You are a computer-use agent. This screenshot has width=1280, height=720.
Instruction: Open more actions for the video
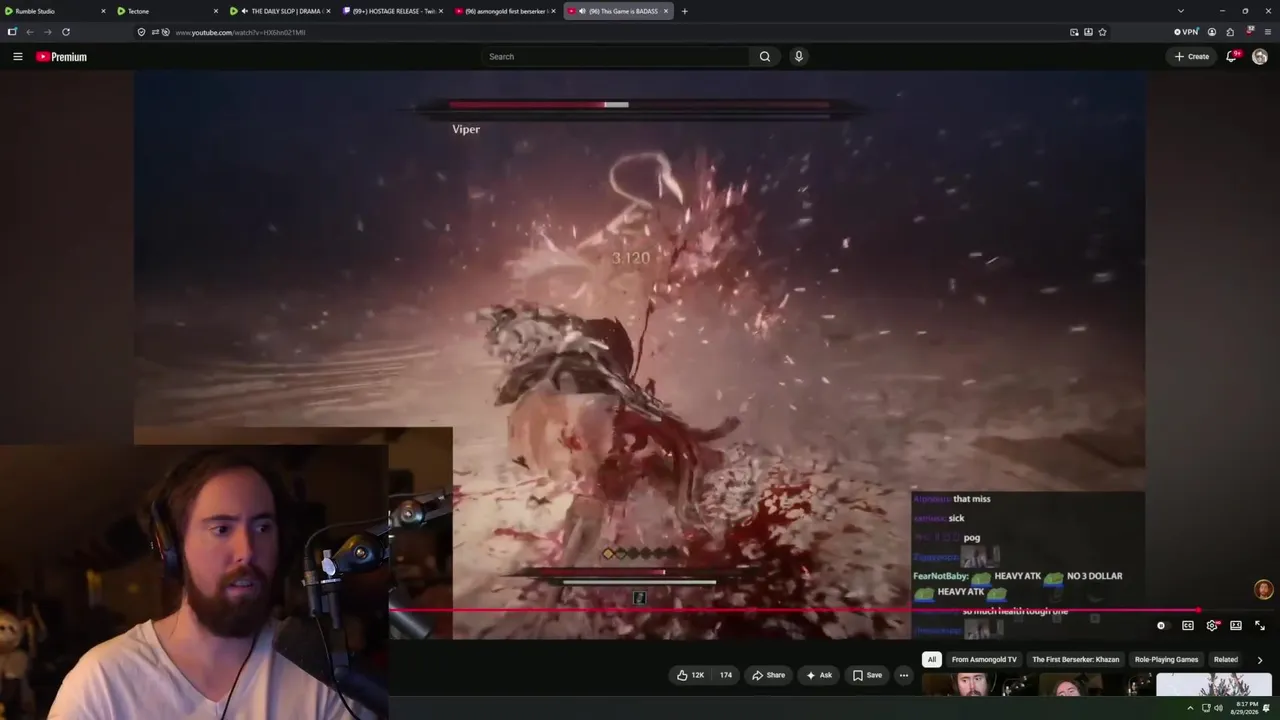click(x=903, y=675)
